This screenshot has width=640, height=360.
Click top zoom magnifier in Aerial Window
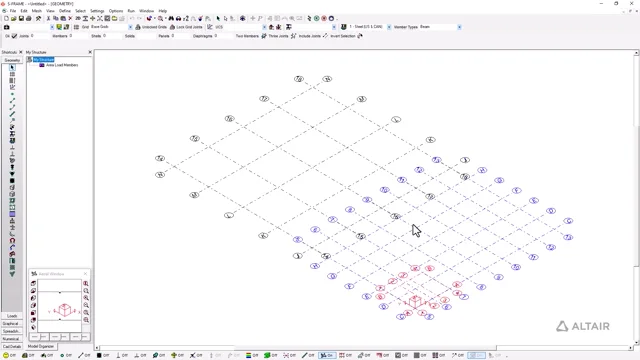(86, 283)
